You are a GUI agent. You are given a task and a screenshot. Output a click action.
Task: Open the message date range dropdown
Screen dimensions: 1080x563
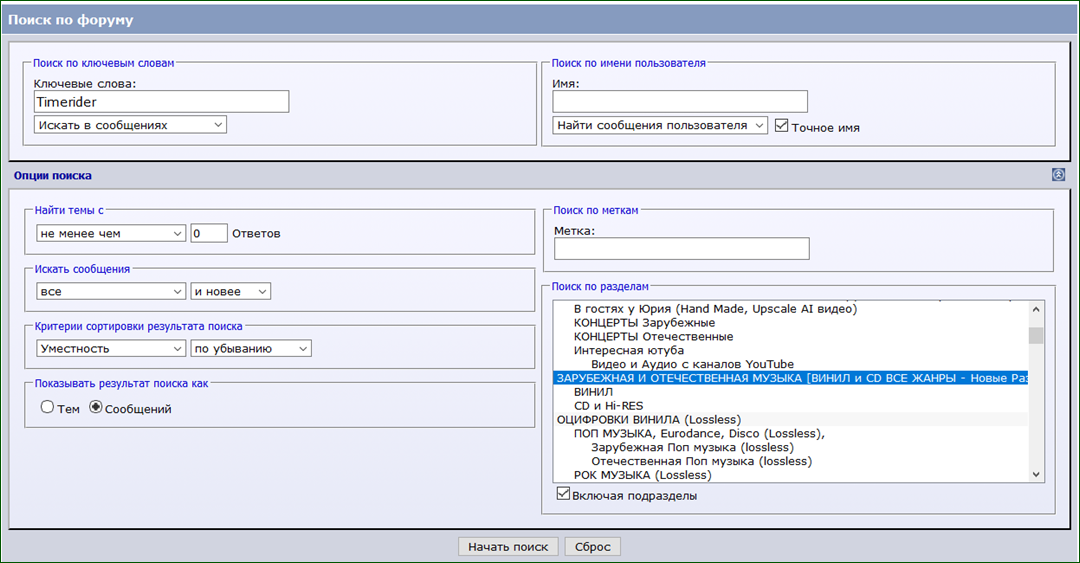pyautogui.click(x=111, y=291)
